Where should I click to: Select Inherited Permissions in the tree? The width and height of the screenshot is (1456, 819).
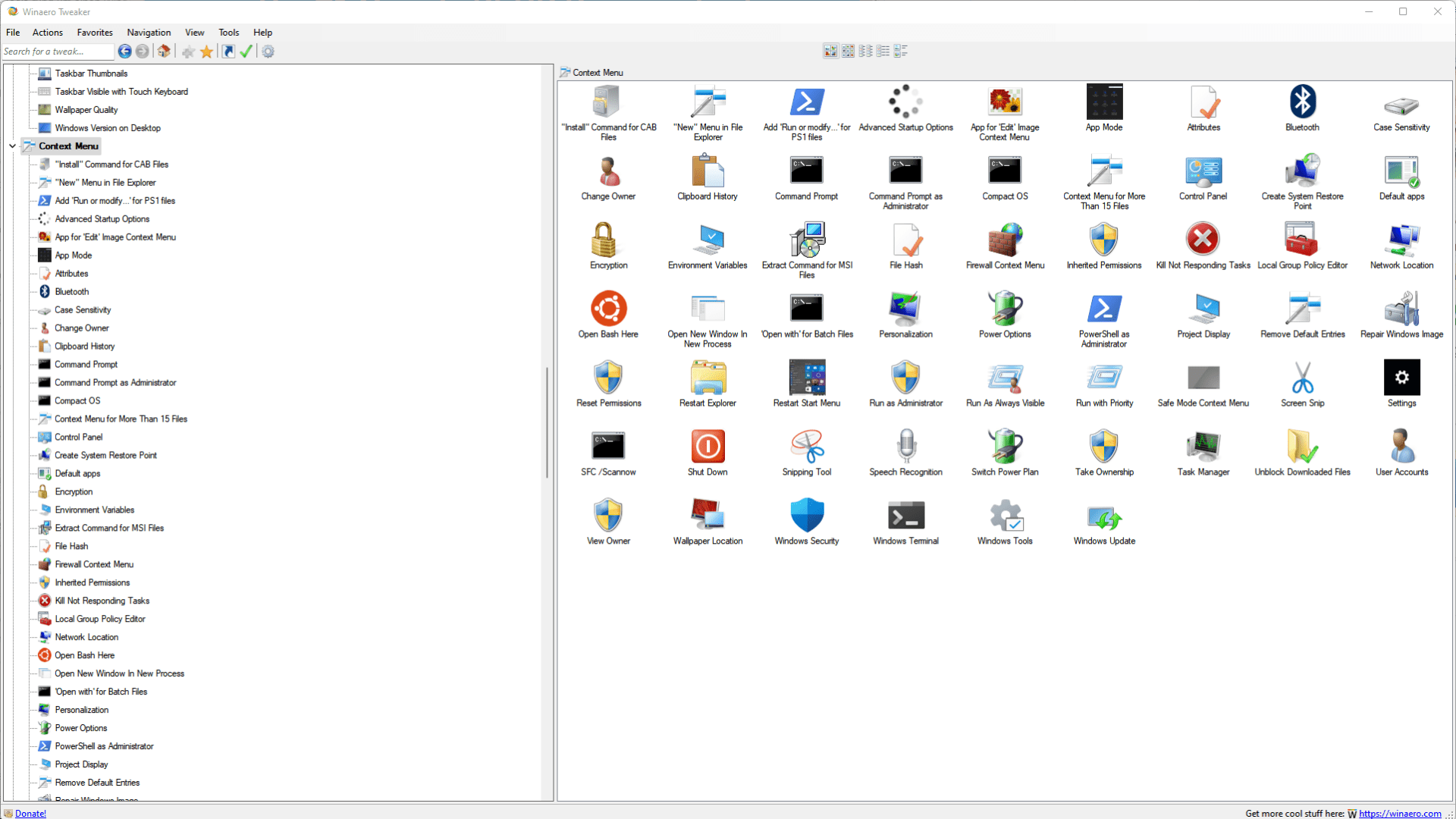coord(92,583)
